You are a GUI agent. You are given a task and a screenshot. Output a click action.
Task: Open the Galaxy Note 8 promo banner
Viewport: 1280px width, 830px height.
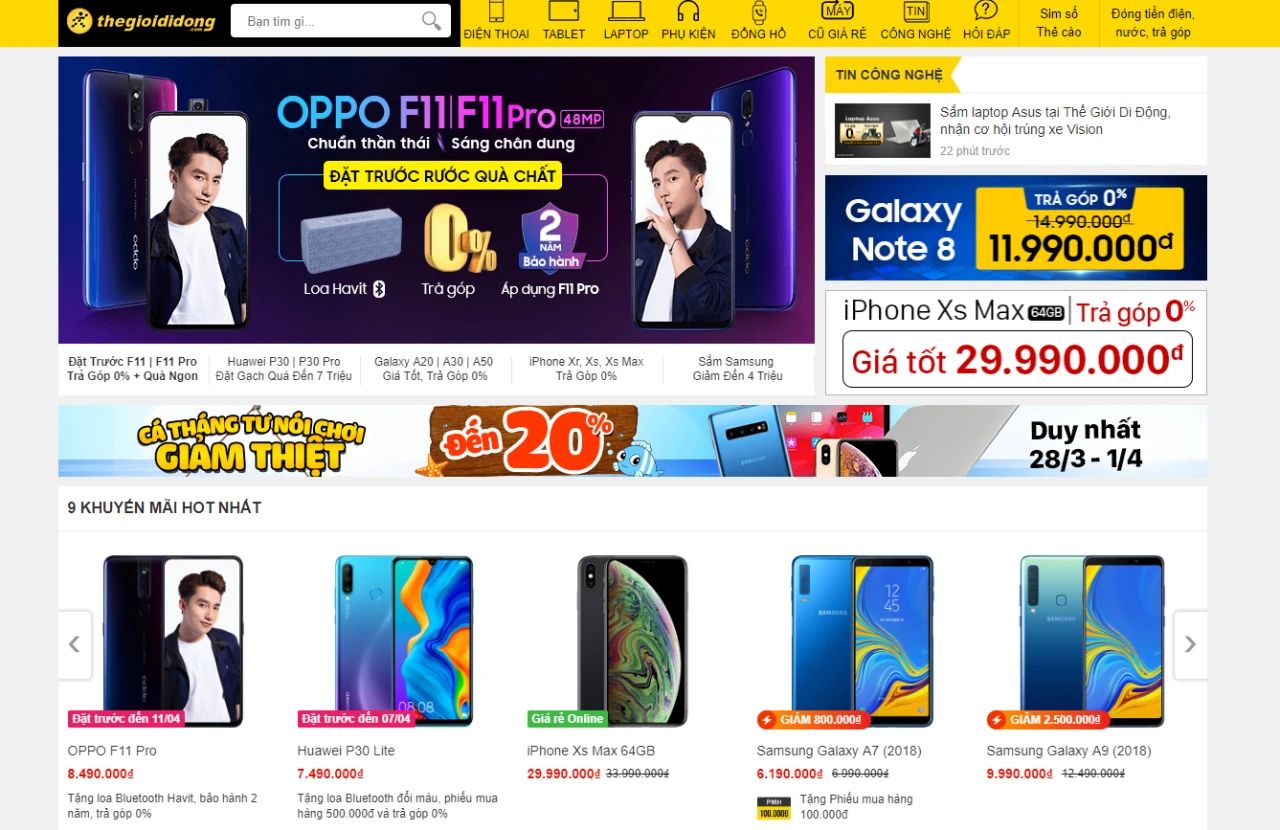(x=1016, y=228)
